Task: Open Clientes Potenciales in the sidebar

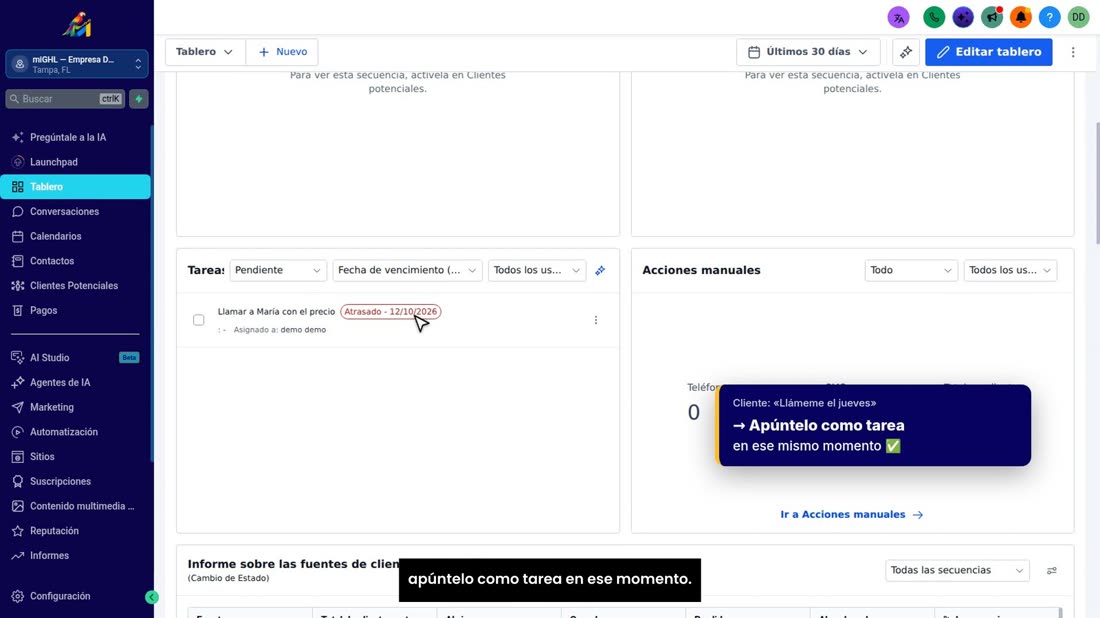Action: pyautogui.click(x=75, y=286)
